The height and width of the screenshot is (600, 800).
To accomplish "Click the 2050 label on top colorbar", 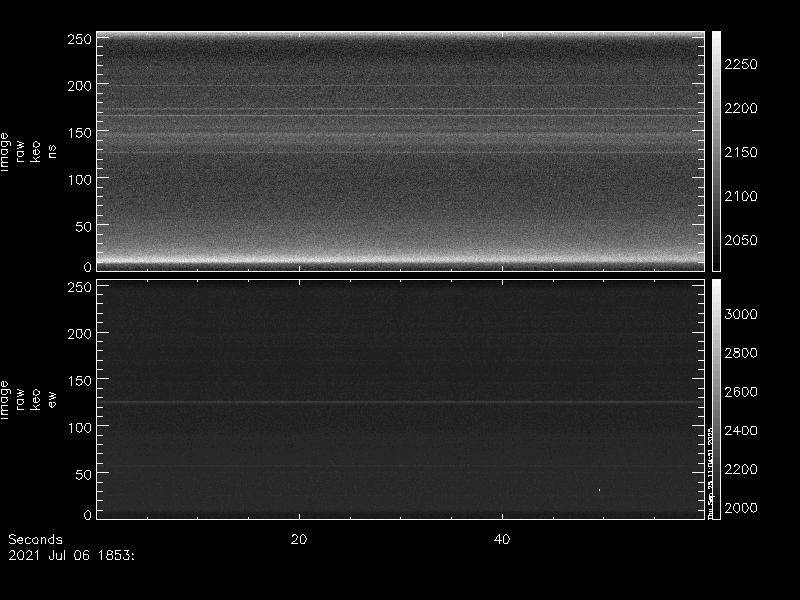I will point(741,240).
